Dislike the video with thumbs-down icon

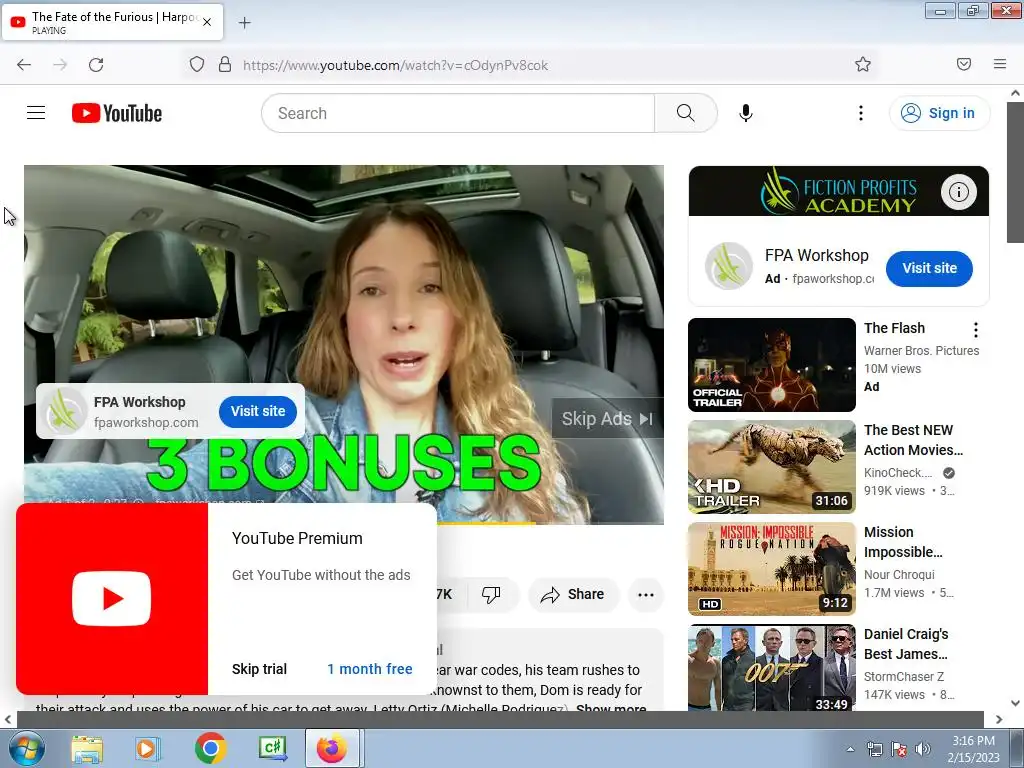click(x=491, y=594)
